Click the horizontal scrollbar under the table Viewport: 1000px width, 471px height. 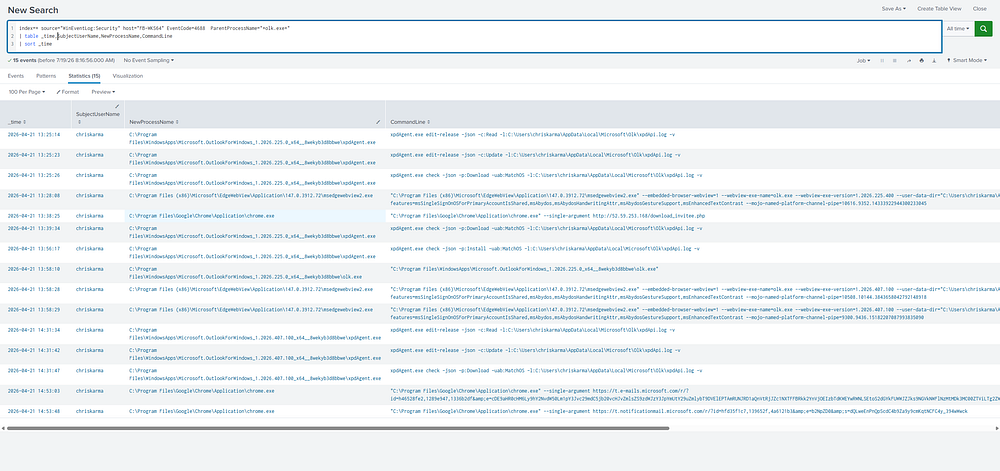click(x=338, y=428)
